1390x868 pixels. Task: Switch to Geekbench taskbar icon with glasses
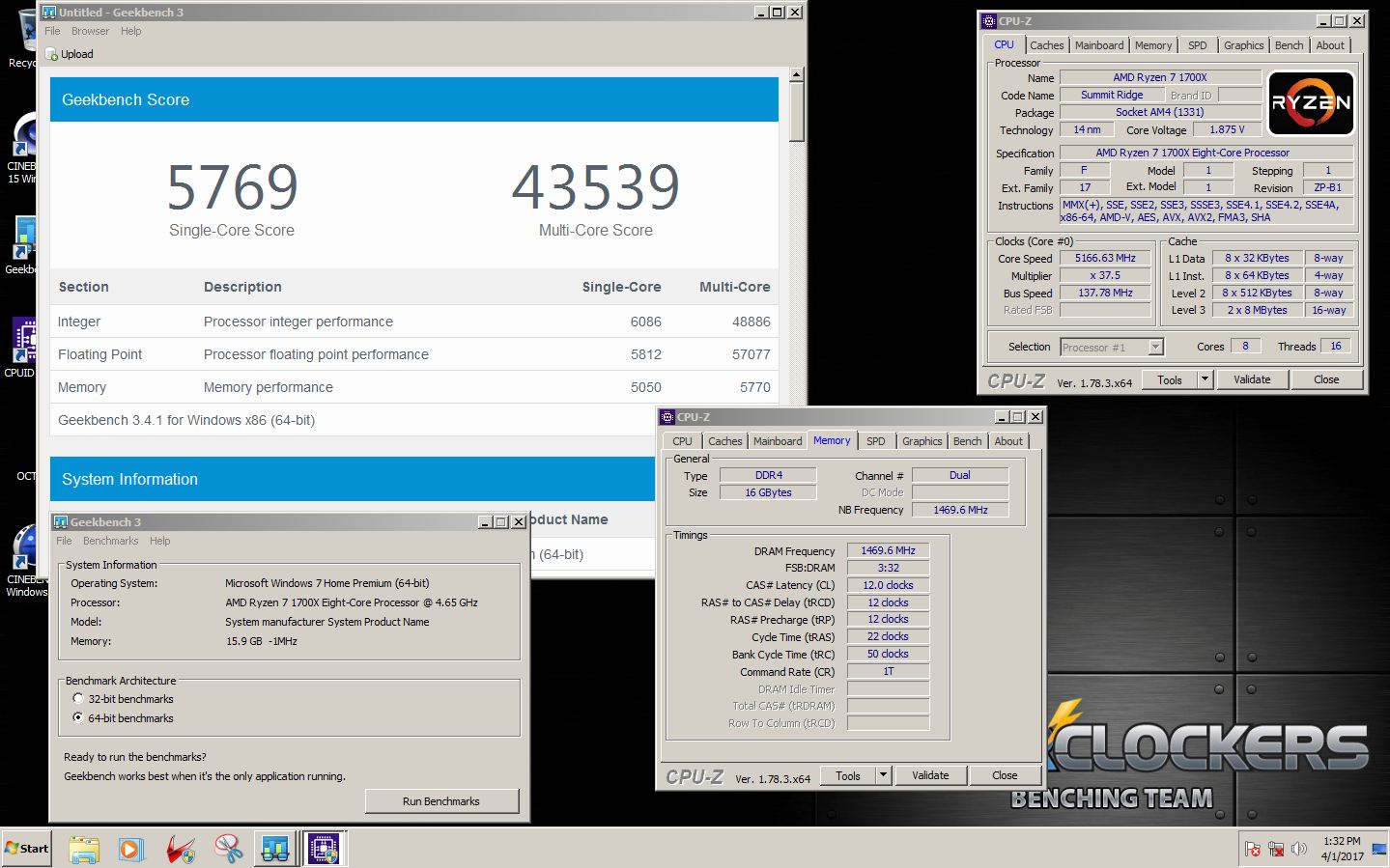275,849
